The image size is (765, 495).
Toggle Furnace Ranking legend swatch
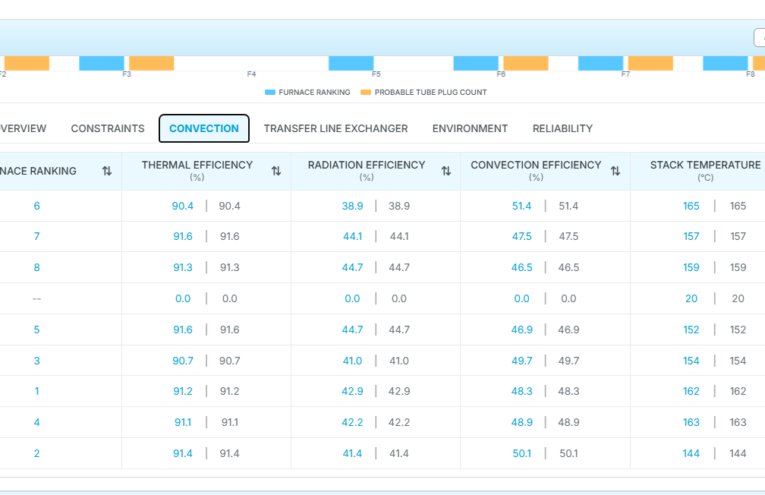(270, 92)
